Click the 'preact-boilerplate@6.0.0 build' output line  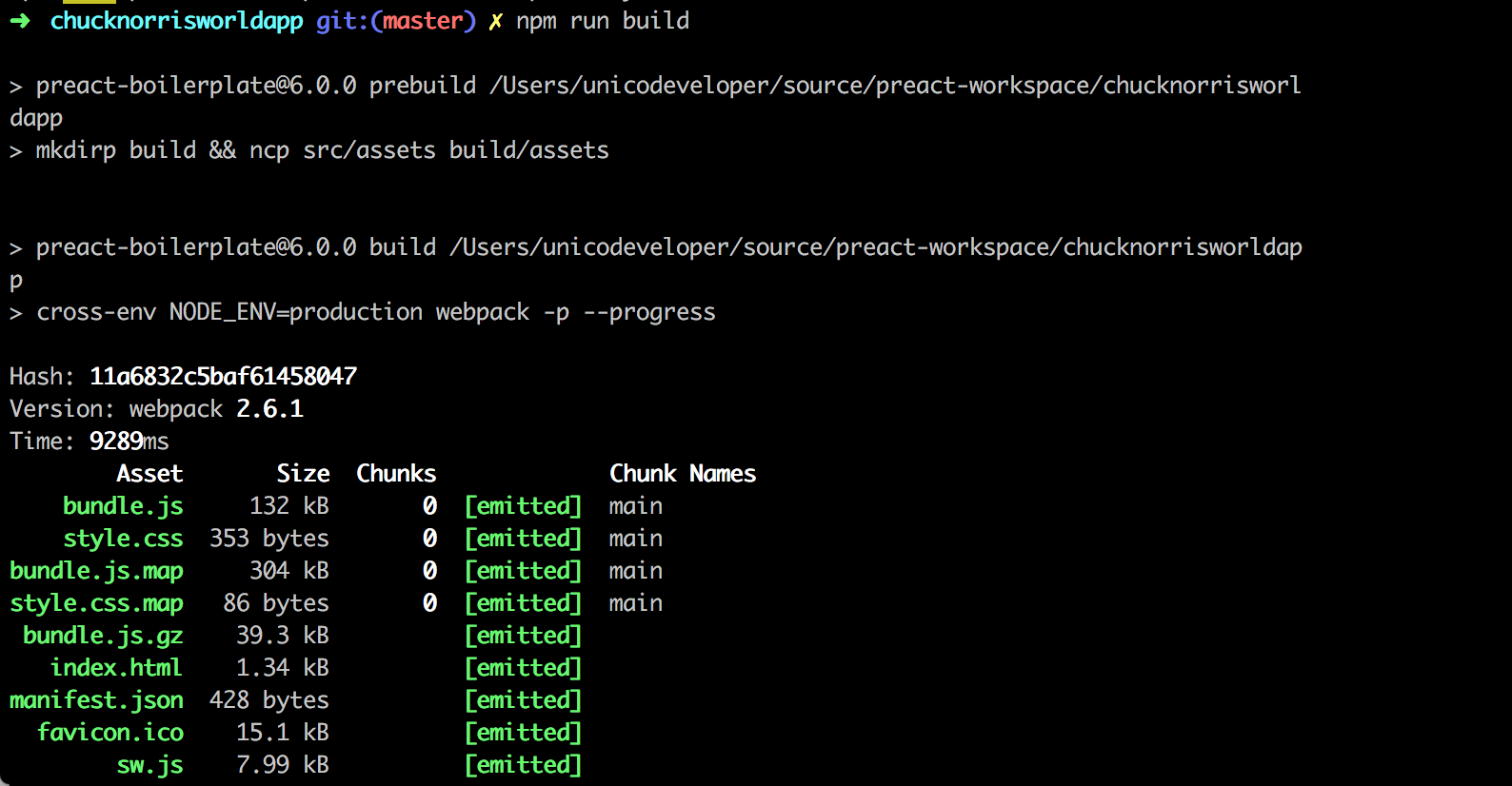(x=656, y=264)
